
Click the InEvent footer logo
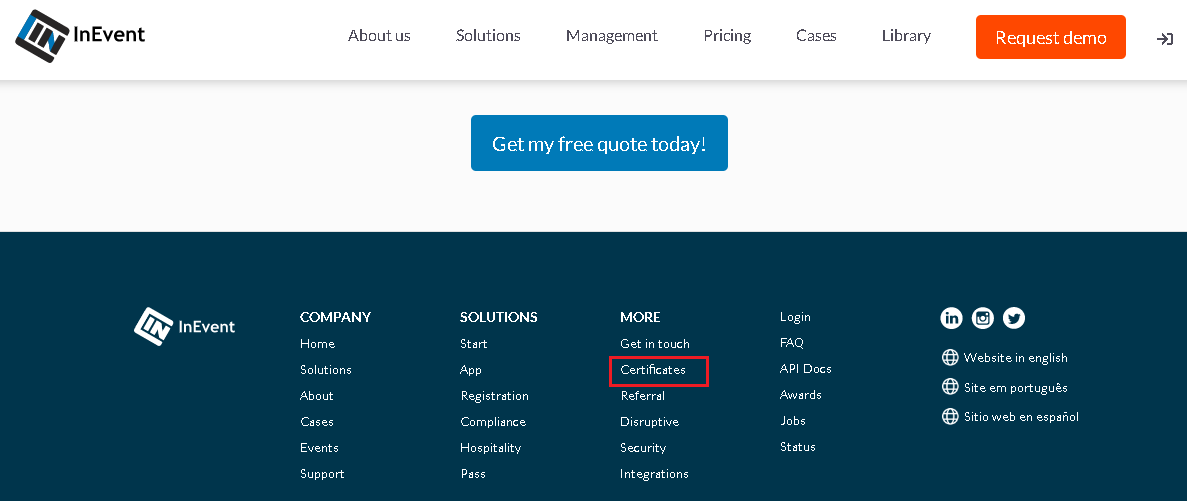[x=185, y=327]
